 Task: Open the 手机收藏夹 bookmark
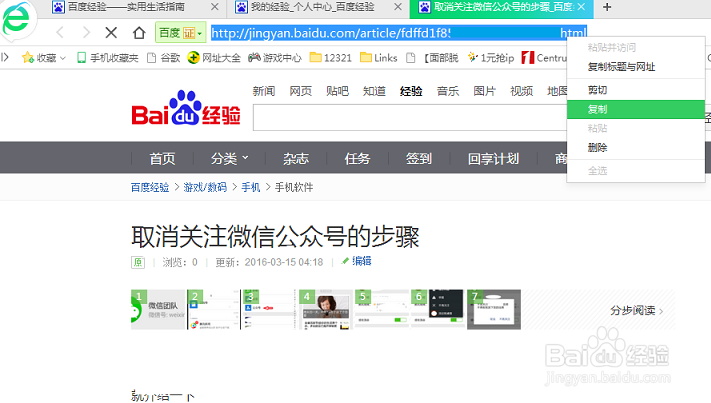[x=107, y=58]
